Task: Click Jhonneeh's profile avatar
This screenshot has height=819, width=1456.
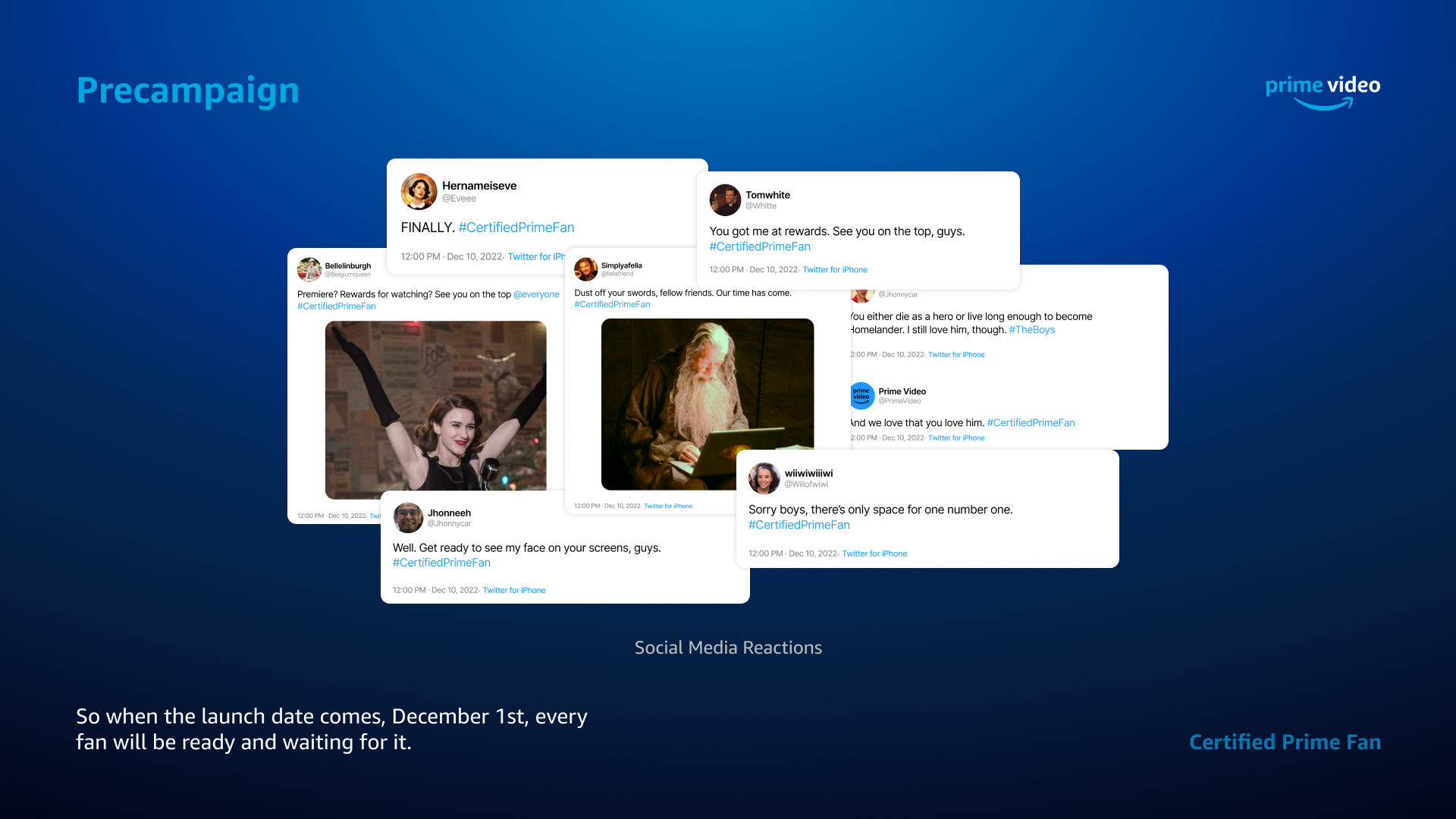Action: coord(408,518)
